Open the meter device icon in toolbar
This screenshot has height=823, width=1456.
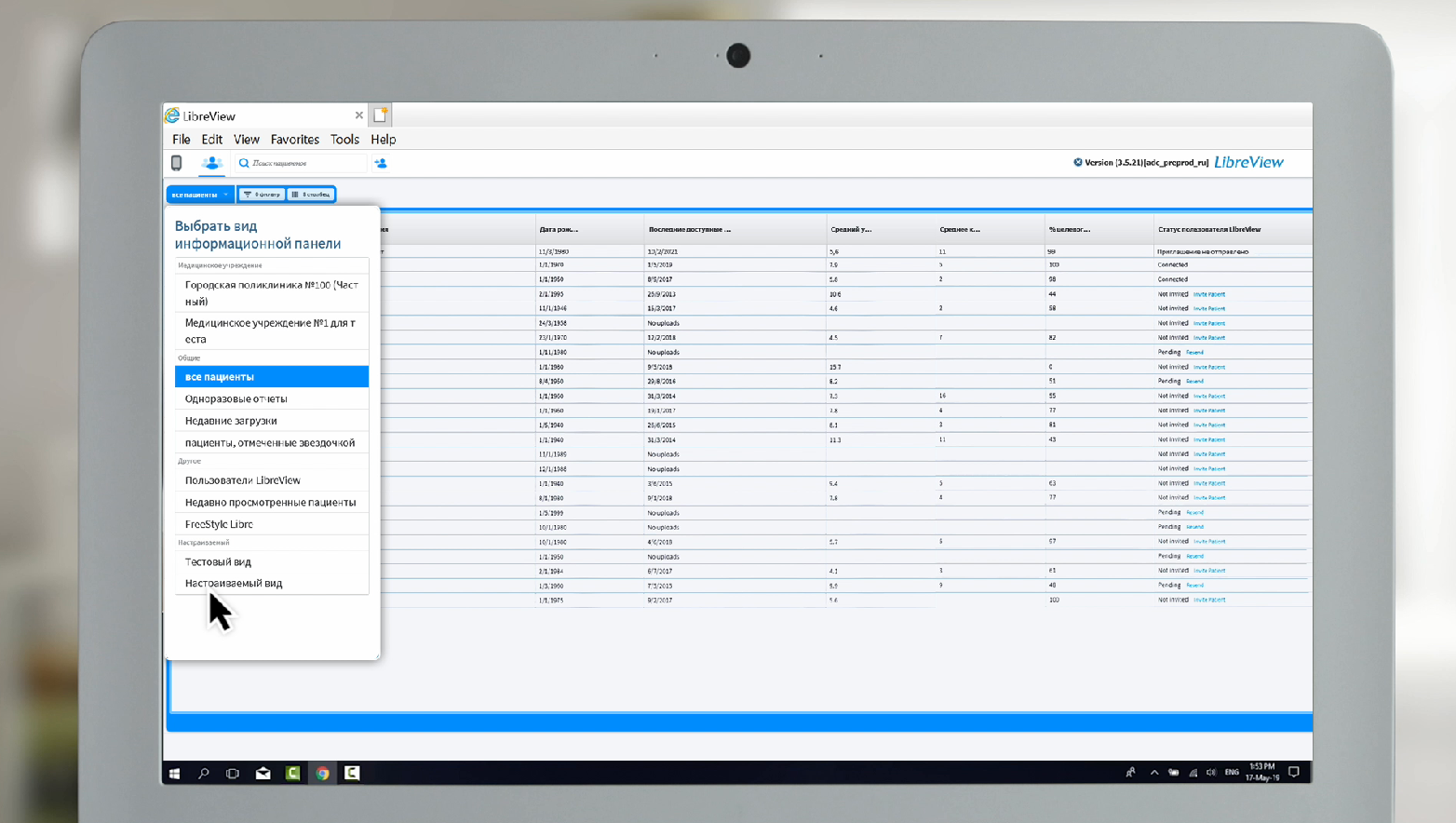point(176,163)
